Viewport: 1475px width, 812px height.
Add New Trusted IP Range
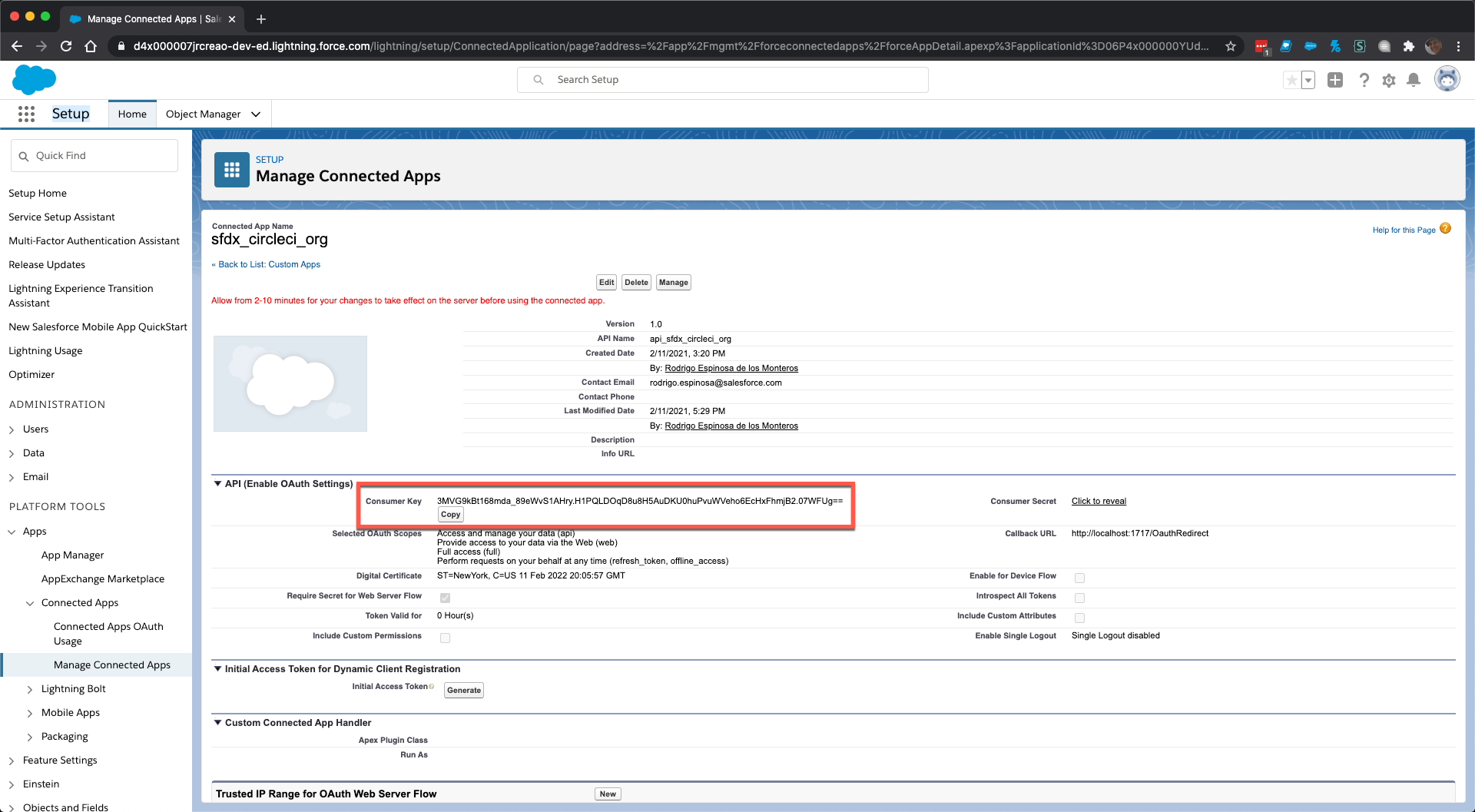pyautogui.click(x=608, y=794)
